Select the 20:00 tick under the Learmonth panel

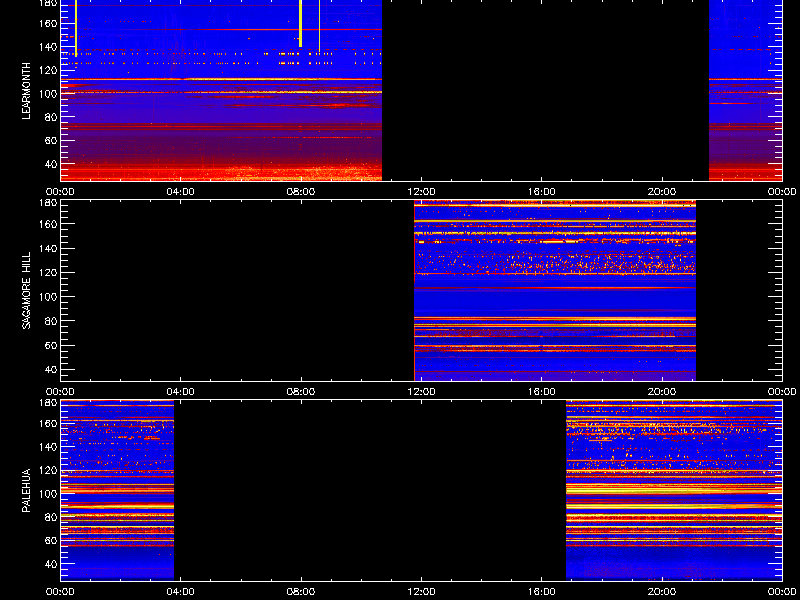(662, 192)
